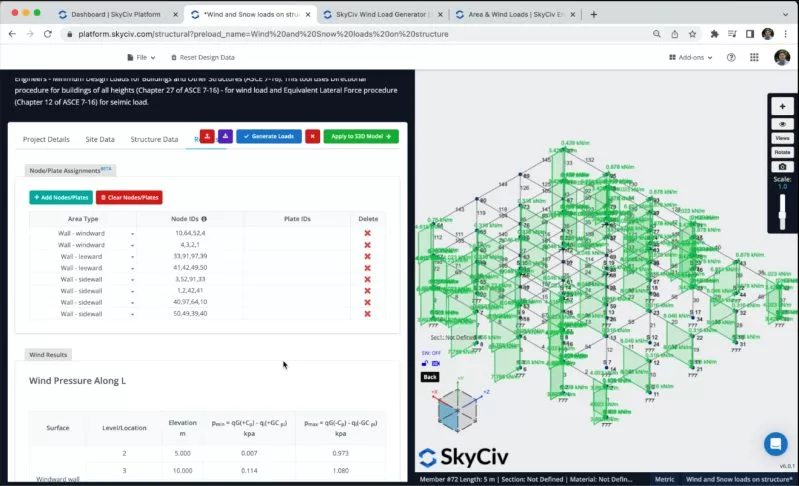
Task: Switch to the Site Data tab
Action: pos(100,139)
